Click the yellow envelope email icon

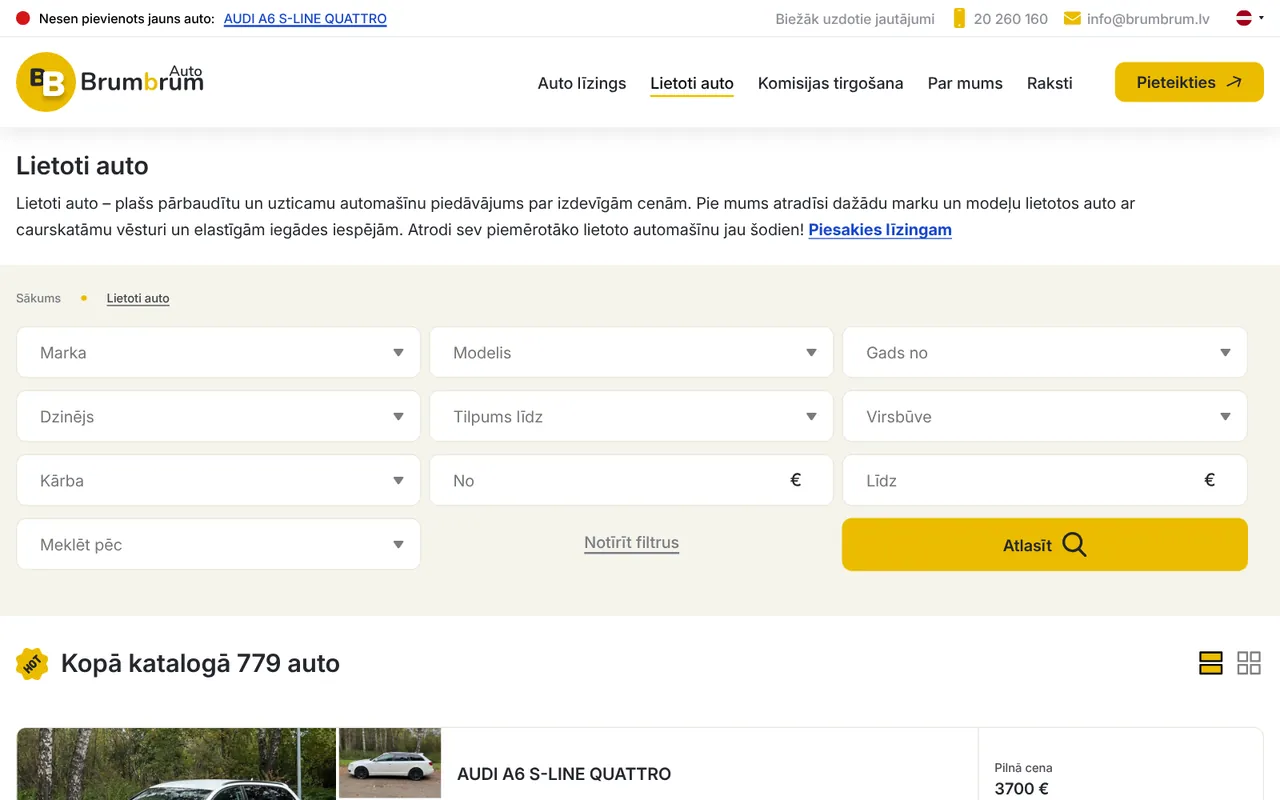[1072, 18]
